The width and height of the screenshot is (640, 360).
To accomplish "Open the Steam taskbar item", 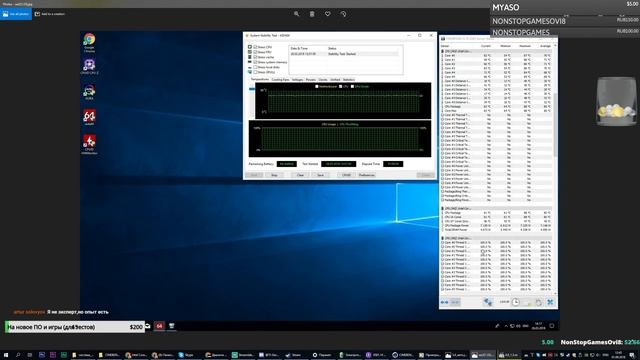I will click(296, 355).
